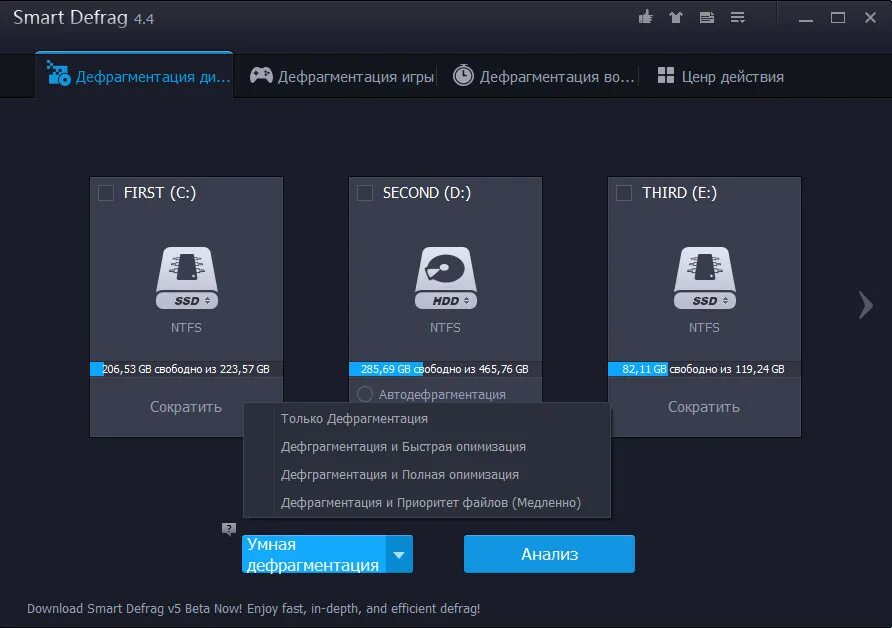Close the Smart Defrag window
Image resolution: width=892 pixels, height=628 pixels.
[870, 18]
